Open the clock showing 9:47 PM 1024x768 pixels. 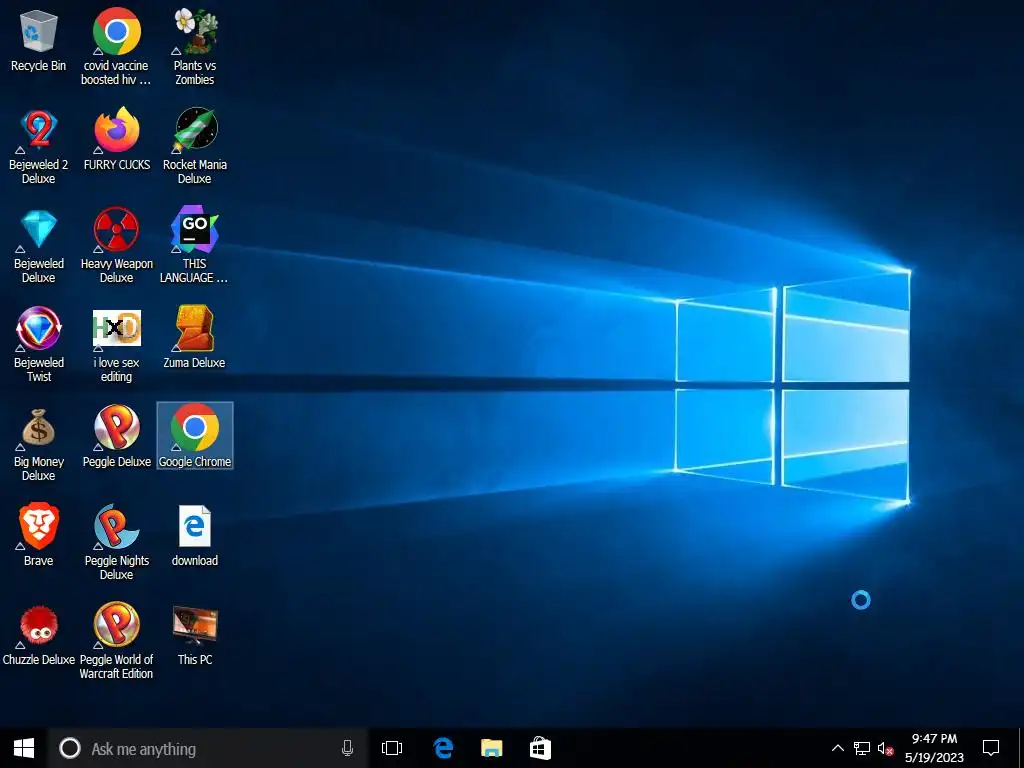pyautogui.click(x=934, y=748)
